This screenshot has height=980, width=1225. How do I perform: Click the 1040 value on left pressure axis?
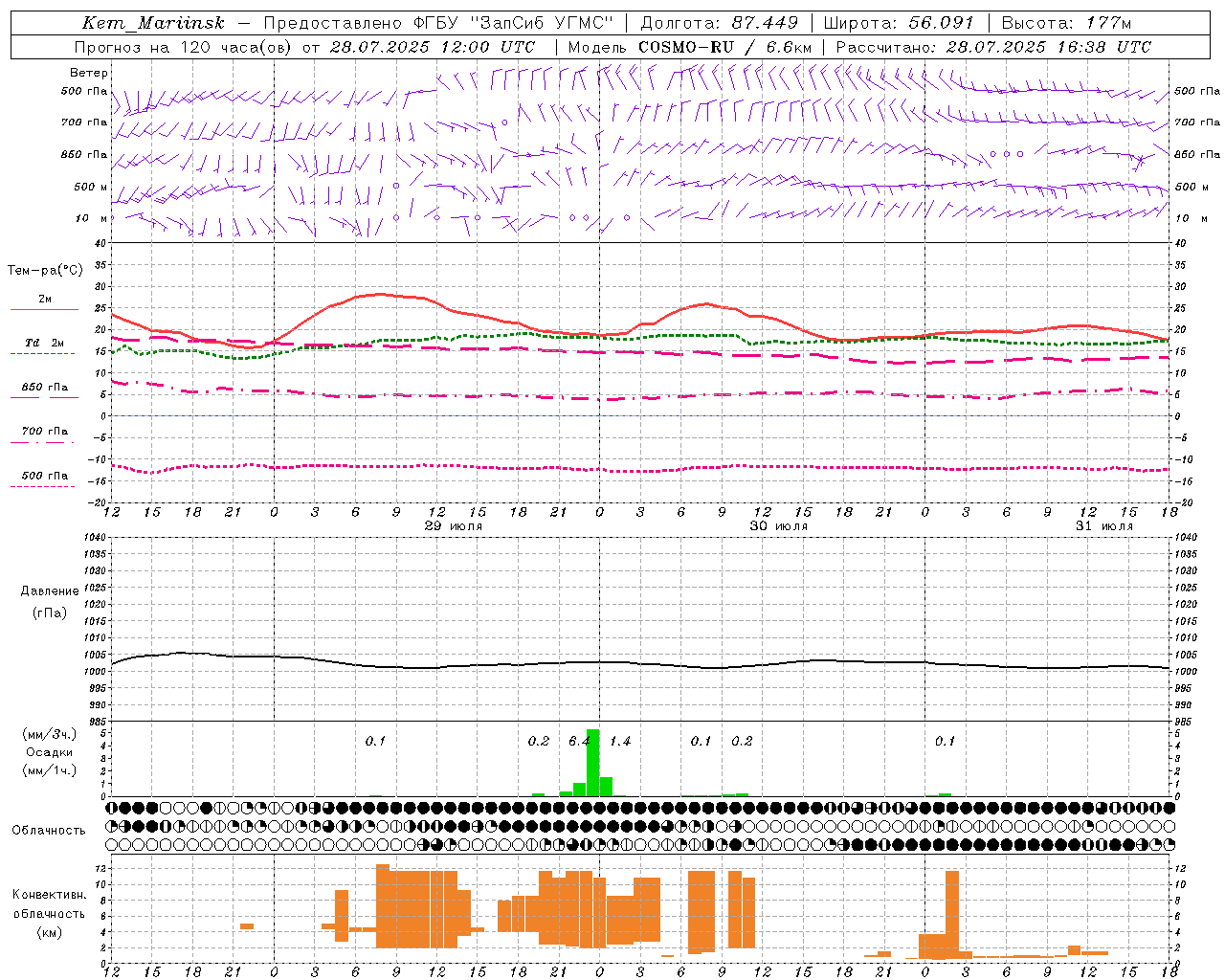click(96, 538)
